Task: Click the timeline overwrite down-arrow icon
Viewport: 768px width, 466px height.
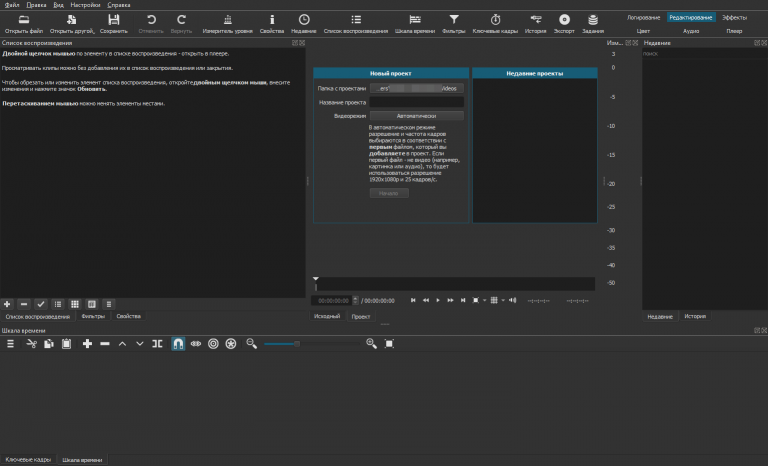Action: pyautogui.click(x=140, y=344)
